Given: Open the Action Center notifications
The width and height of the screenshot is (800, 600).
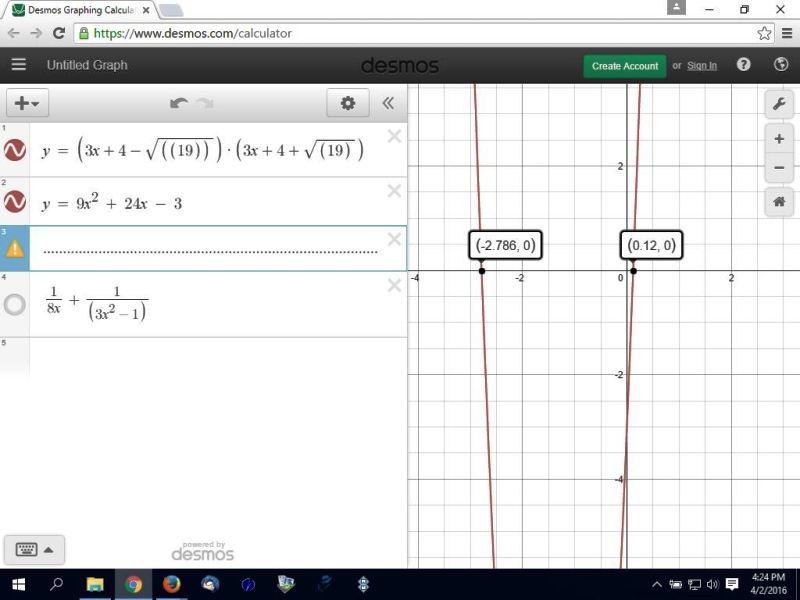Looking at the screenshot, I should (732, 585).
